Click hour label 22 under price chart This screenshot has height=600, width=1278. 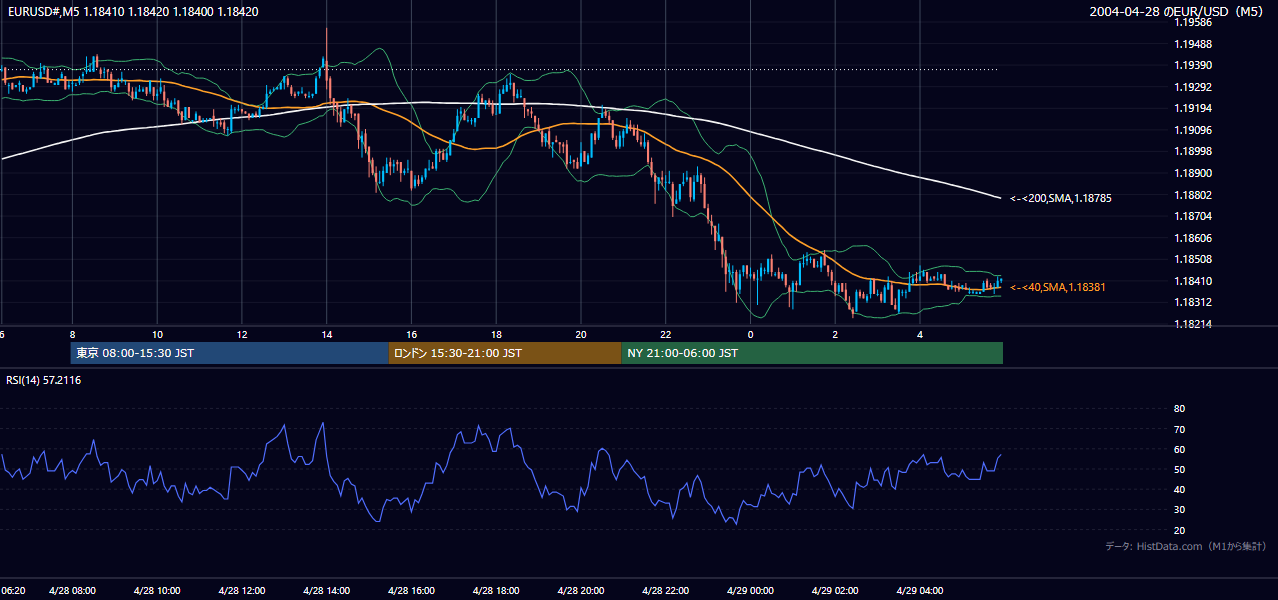(x=666, y=334)
